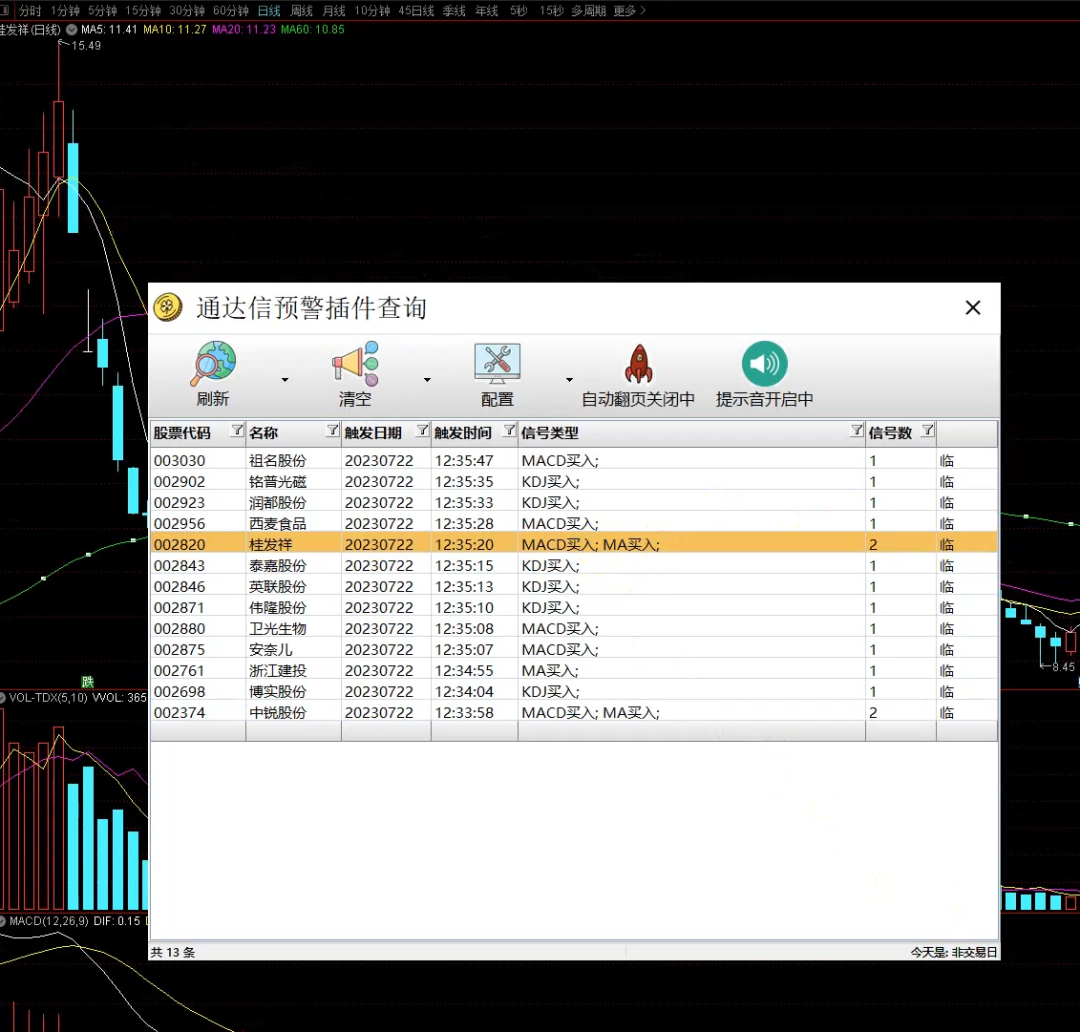Click the round icon beside 桂发祥(日线)
1080x1032 pixels.
coord(72,30)
